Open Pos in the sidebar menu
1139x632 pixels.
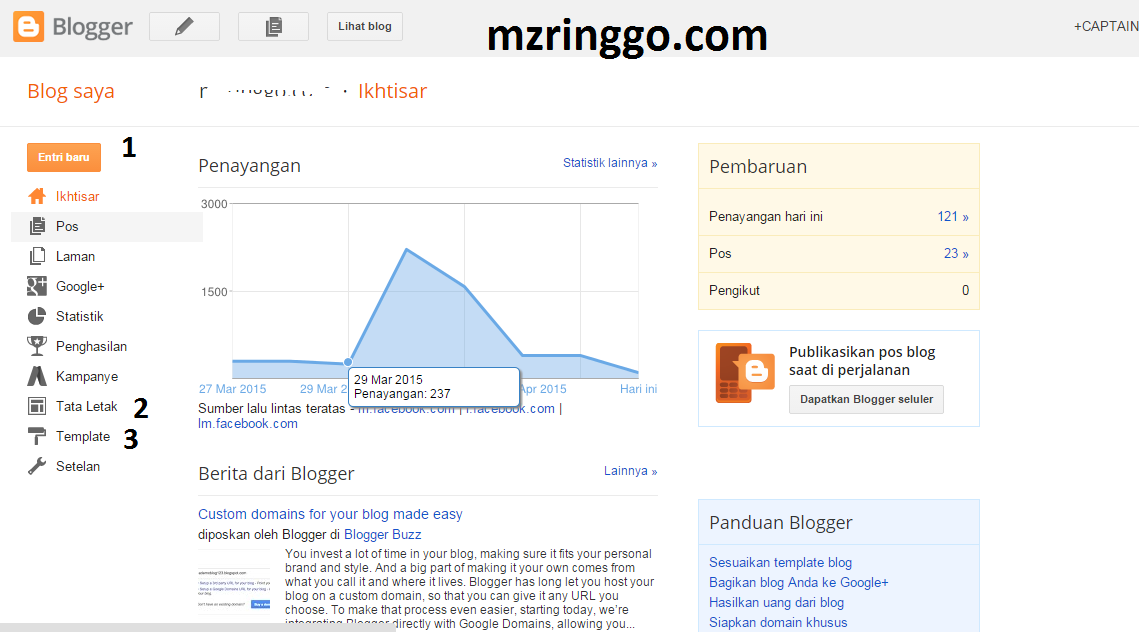tap(67, 227)
